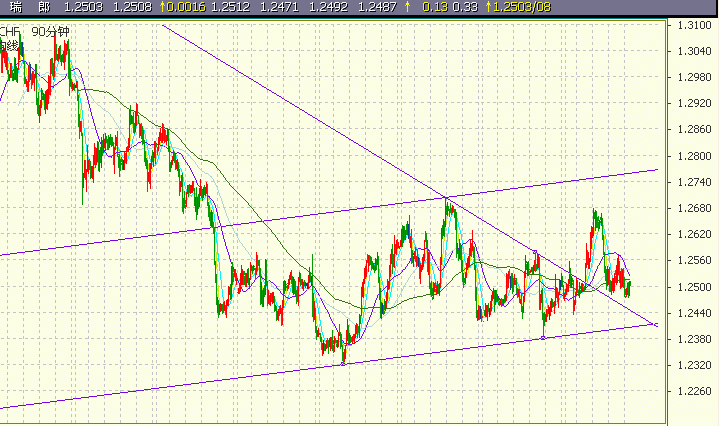720x426 pixels.
Task: Click the 1.2920 price axis label
Action: 694,103
